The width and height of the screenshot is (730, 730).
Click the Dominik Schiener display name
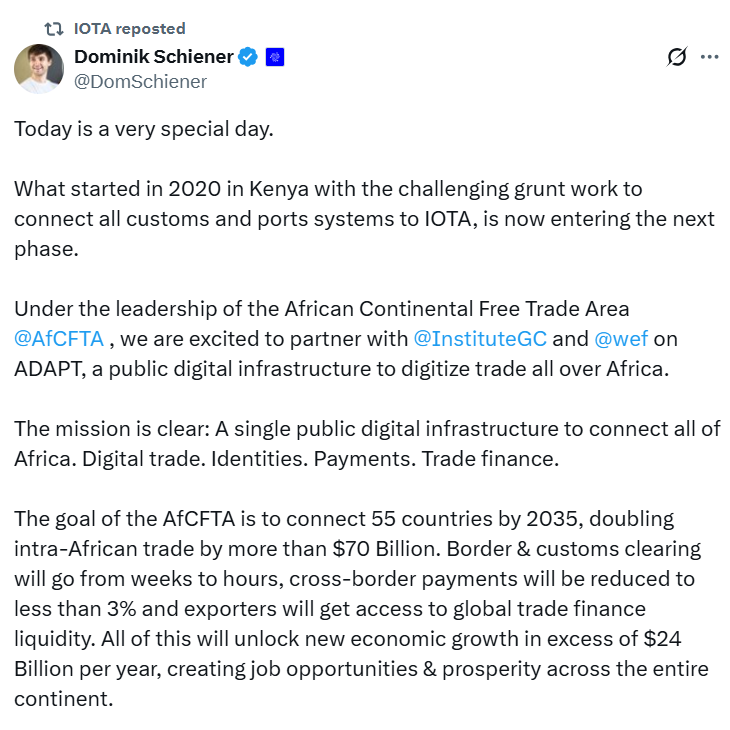[153, 57]
